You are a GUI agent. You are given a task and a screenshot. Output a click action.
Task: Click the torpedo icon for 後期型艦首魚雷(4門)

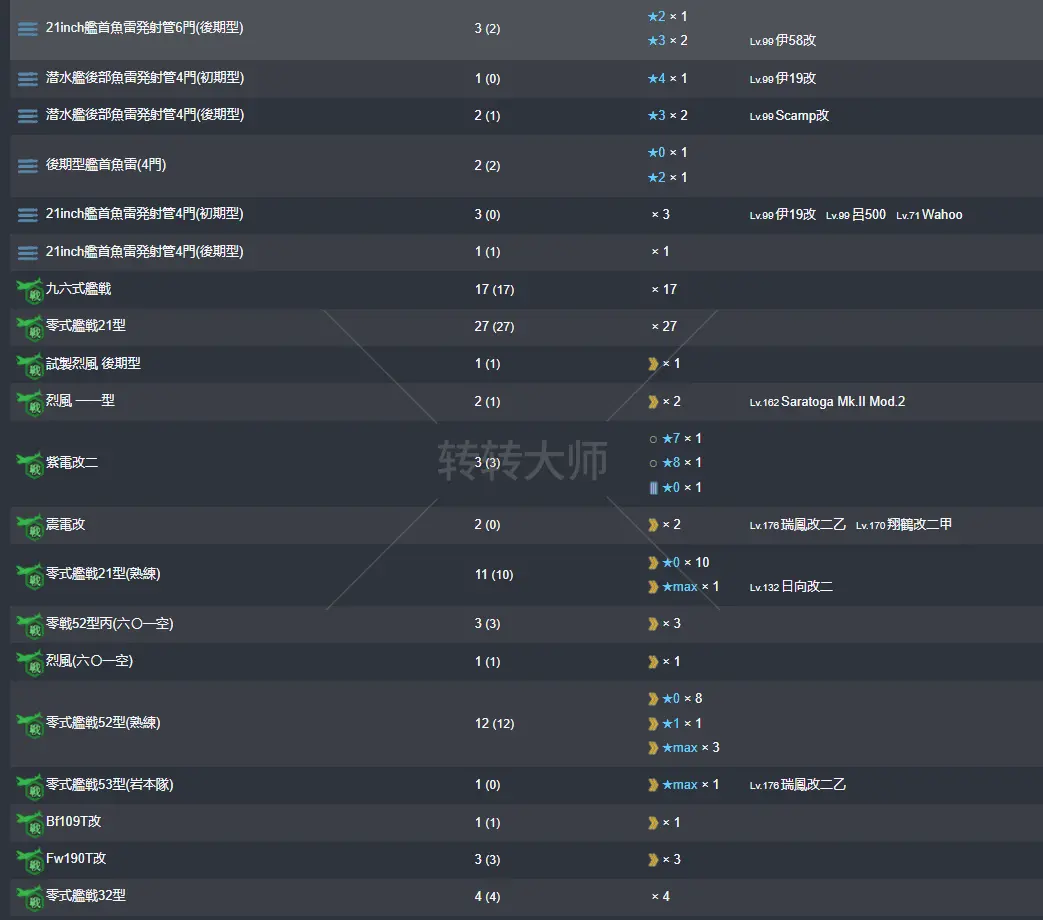(x=28, y=166)
